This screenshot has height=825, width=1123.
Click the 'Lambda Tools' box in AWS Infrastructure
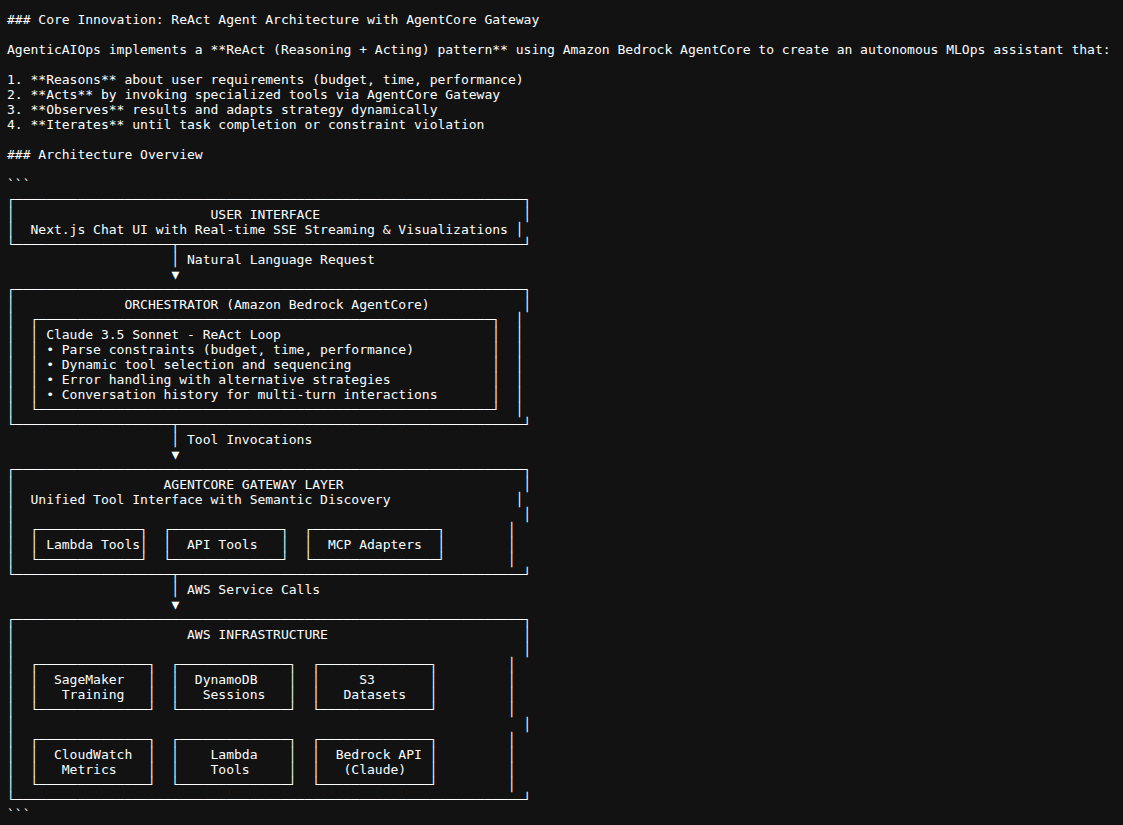tap(233, 762)
